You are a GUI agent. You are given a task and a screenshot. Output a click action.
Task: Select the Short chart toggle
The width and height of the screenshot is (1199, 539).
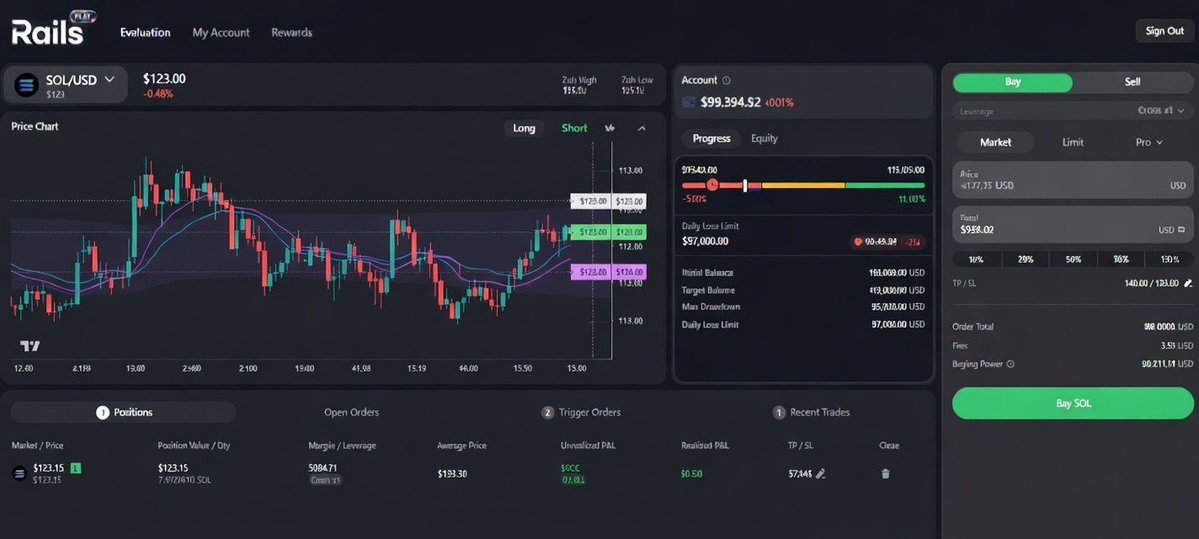click(x=574, y=128)
